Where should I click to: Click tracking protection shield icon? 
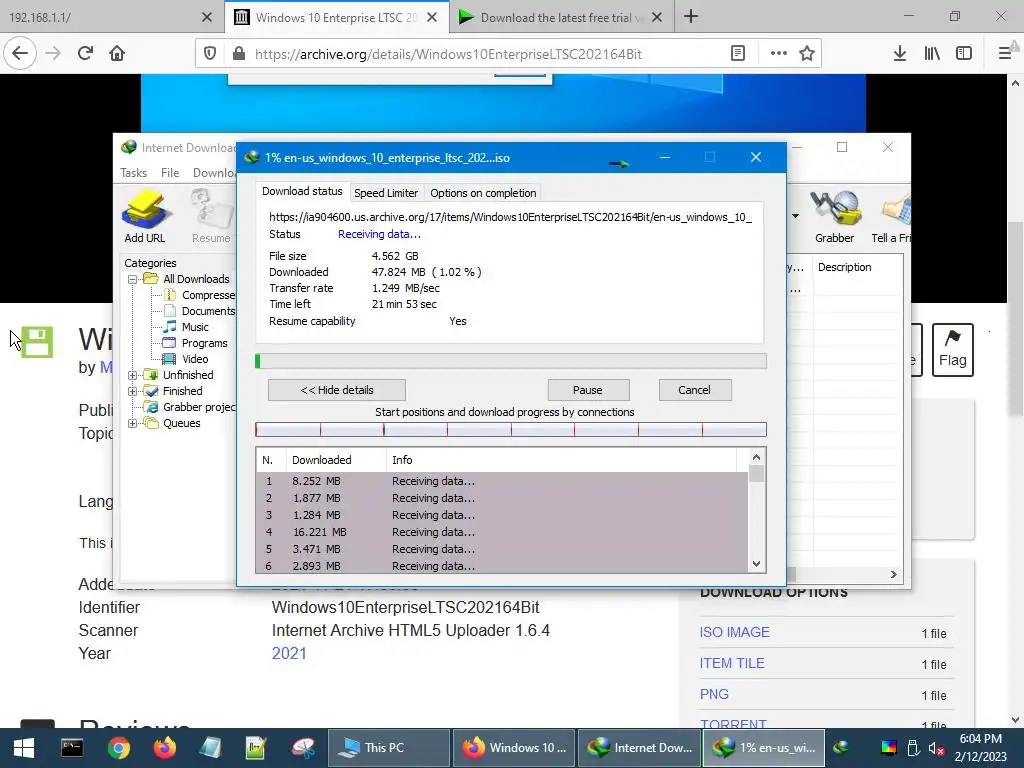tap(210, 54)
